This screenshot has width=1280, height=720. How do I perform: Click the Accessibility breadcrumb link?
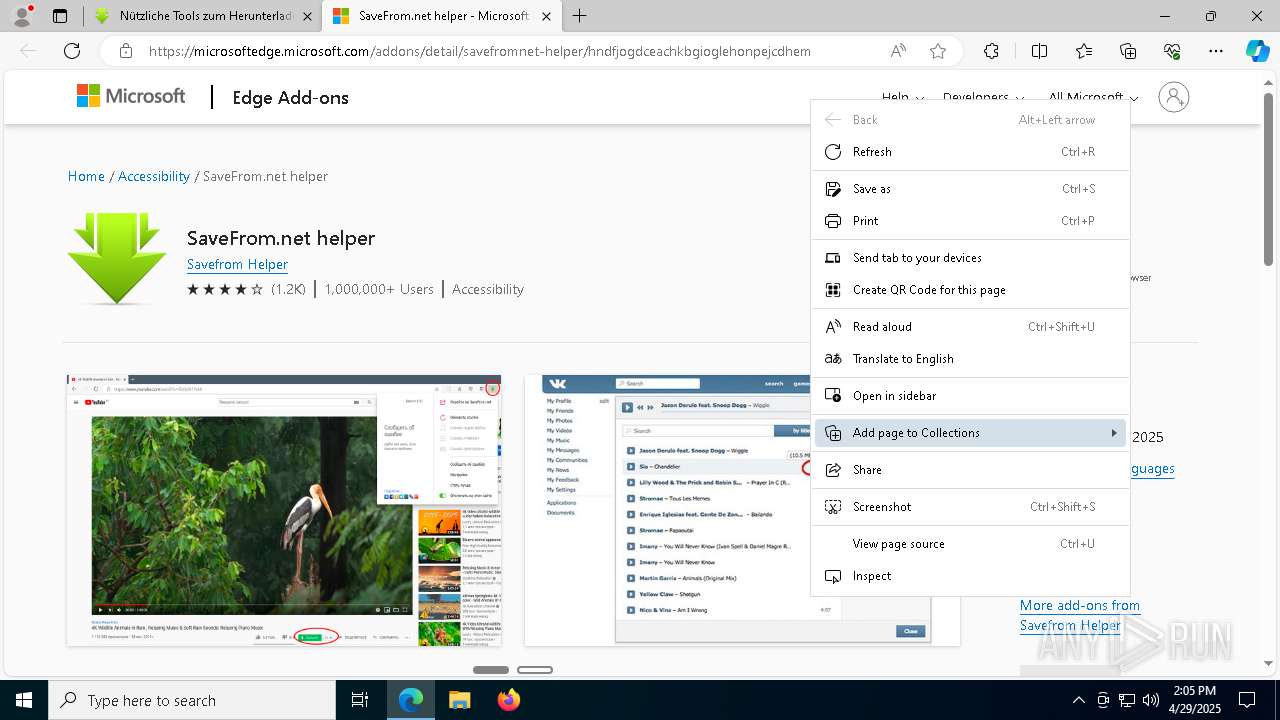click(x=154, y=176)
